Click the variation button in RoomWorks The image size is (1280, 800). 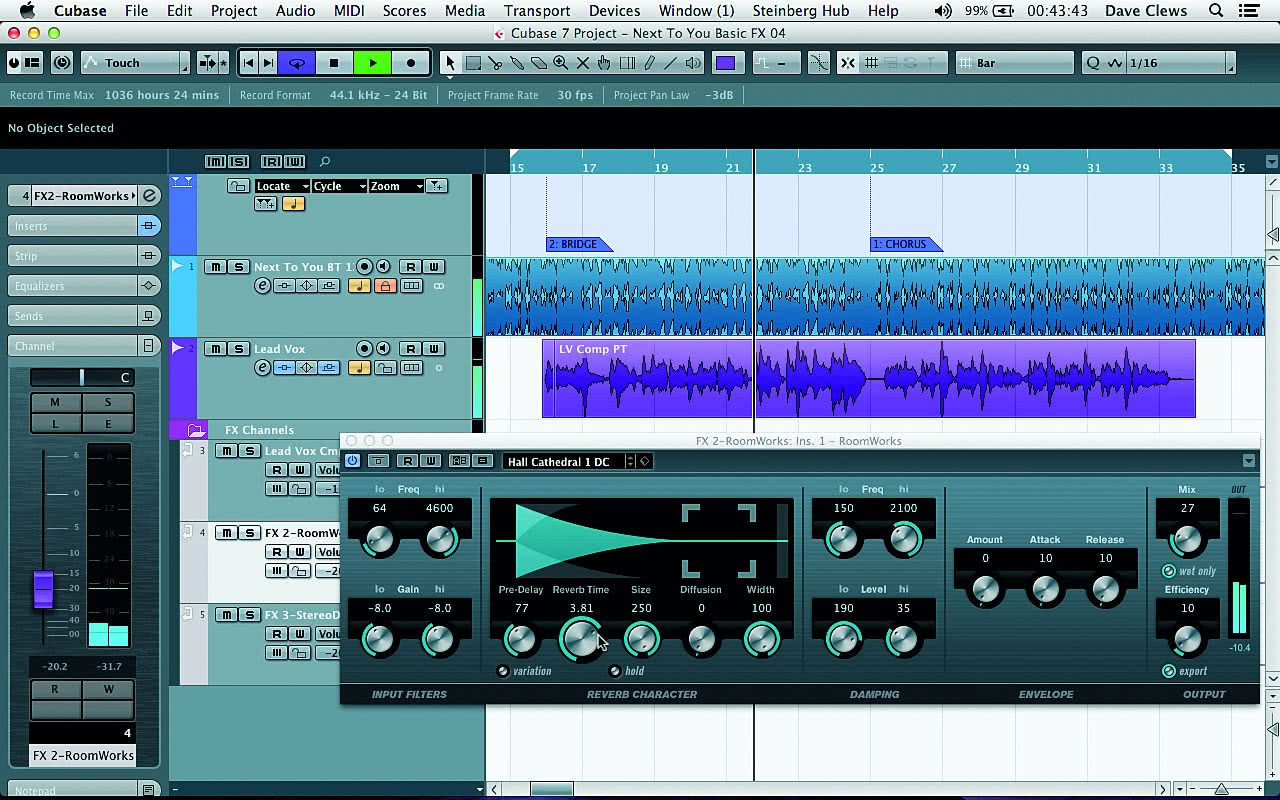(503, 671)
